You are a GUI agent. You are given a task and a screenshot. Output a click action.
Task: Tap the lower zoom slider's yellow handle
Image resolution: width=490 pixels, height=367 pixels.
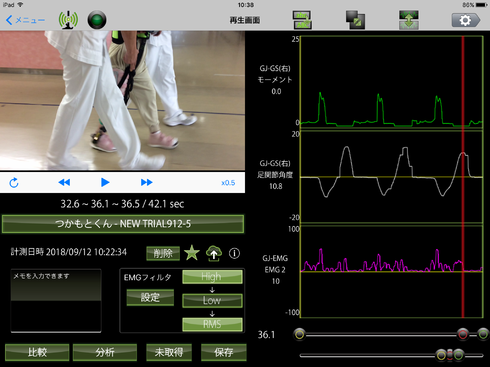[x=441, y=355]
